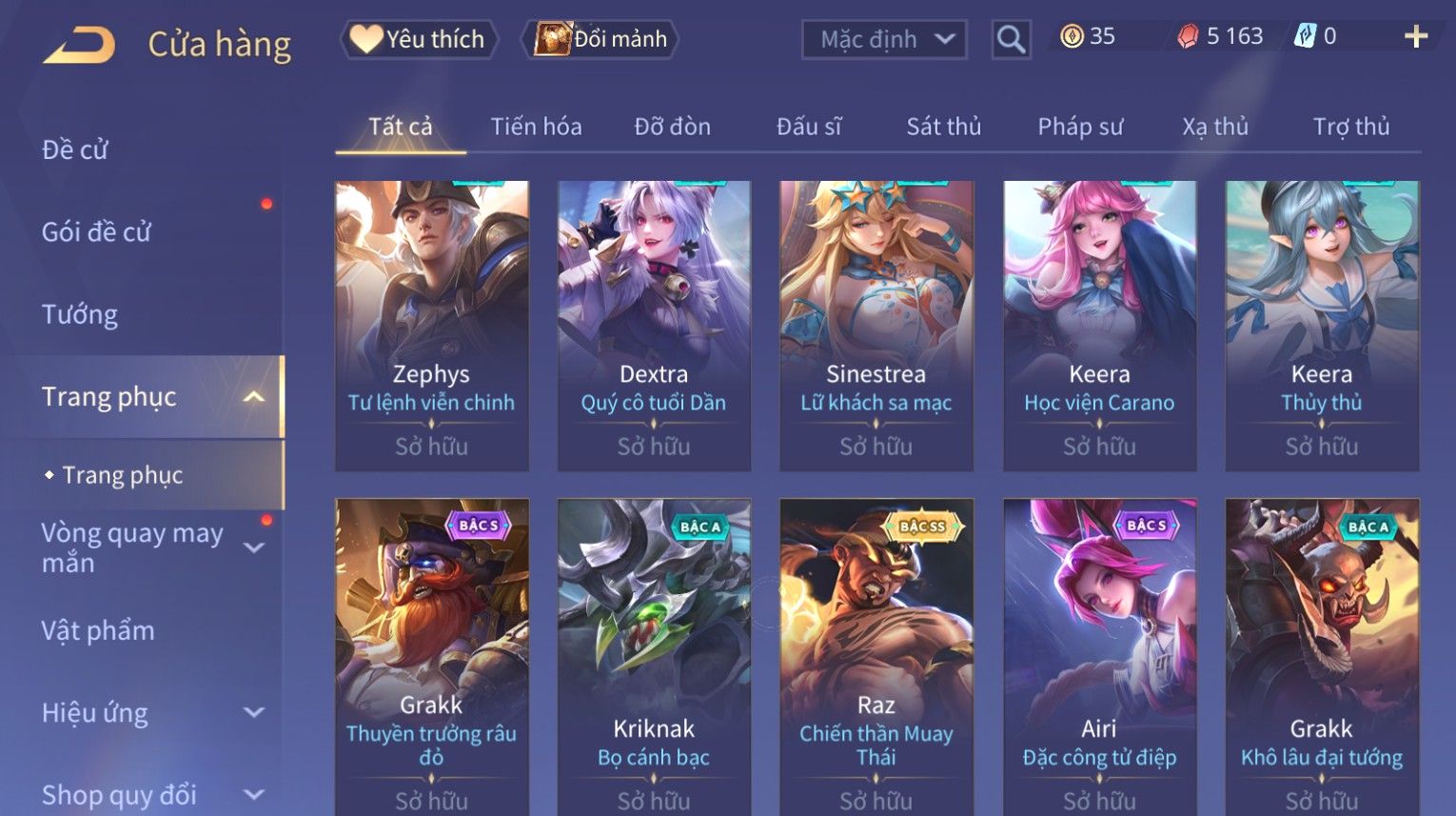Viewport: 1456px width, 816px height.
Task: Open Gói đề cử in sidebar
Action: coord(96,231)
